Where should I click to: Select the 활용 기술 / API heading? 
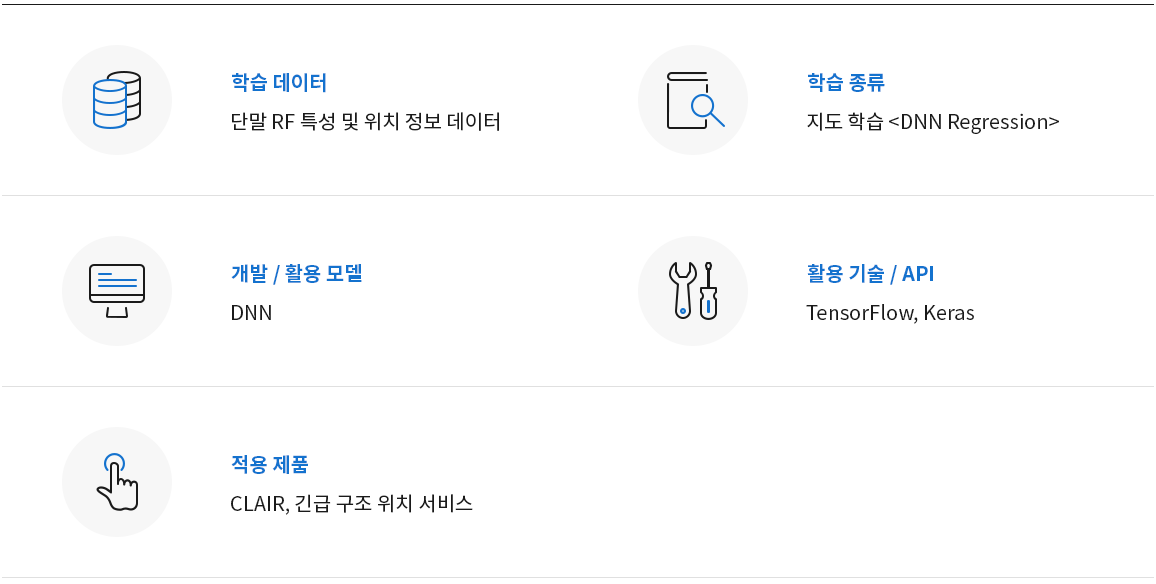[x=871, y=274]
